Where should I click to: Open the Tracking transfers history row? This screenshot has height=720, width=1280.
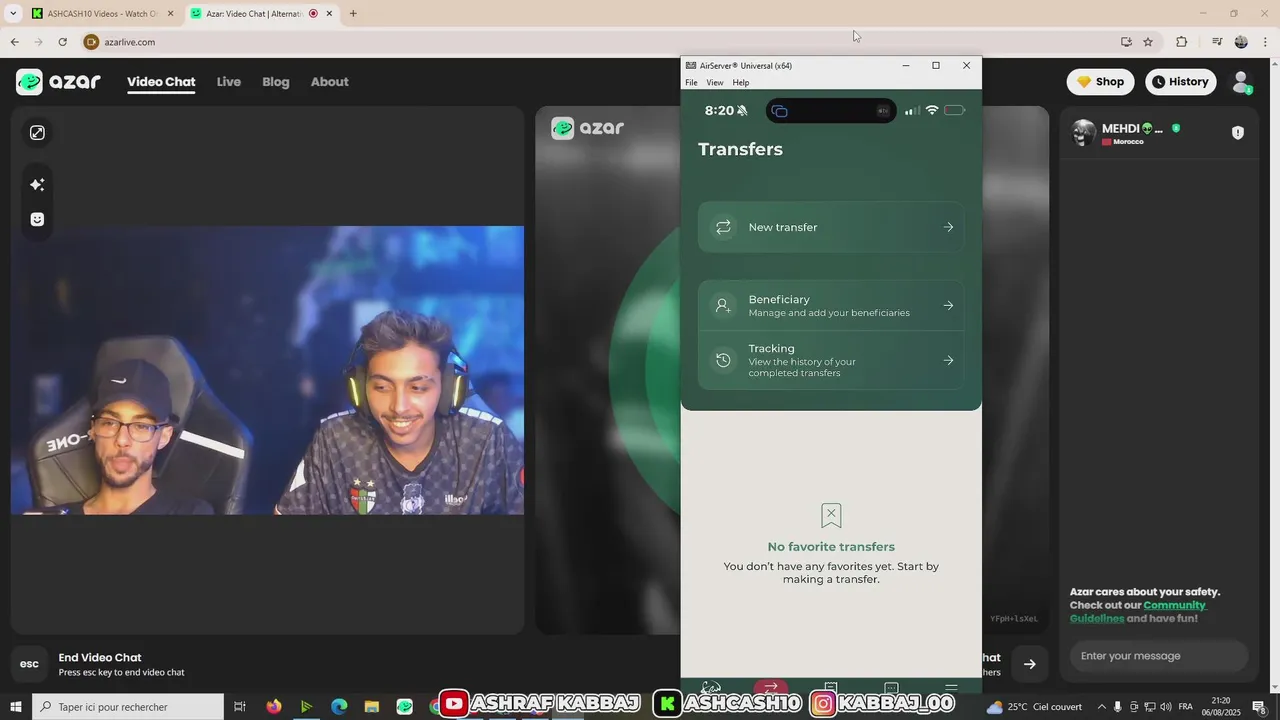click(x=831, y=360)
